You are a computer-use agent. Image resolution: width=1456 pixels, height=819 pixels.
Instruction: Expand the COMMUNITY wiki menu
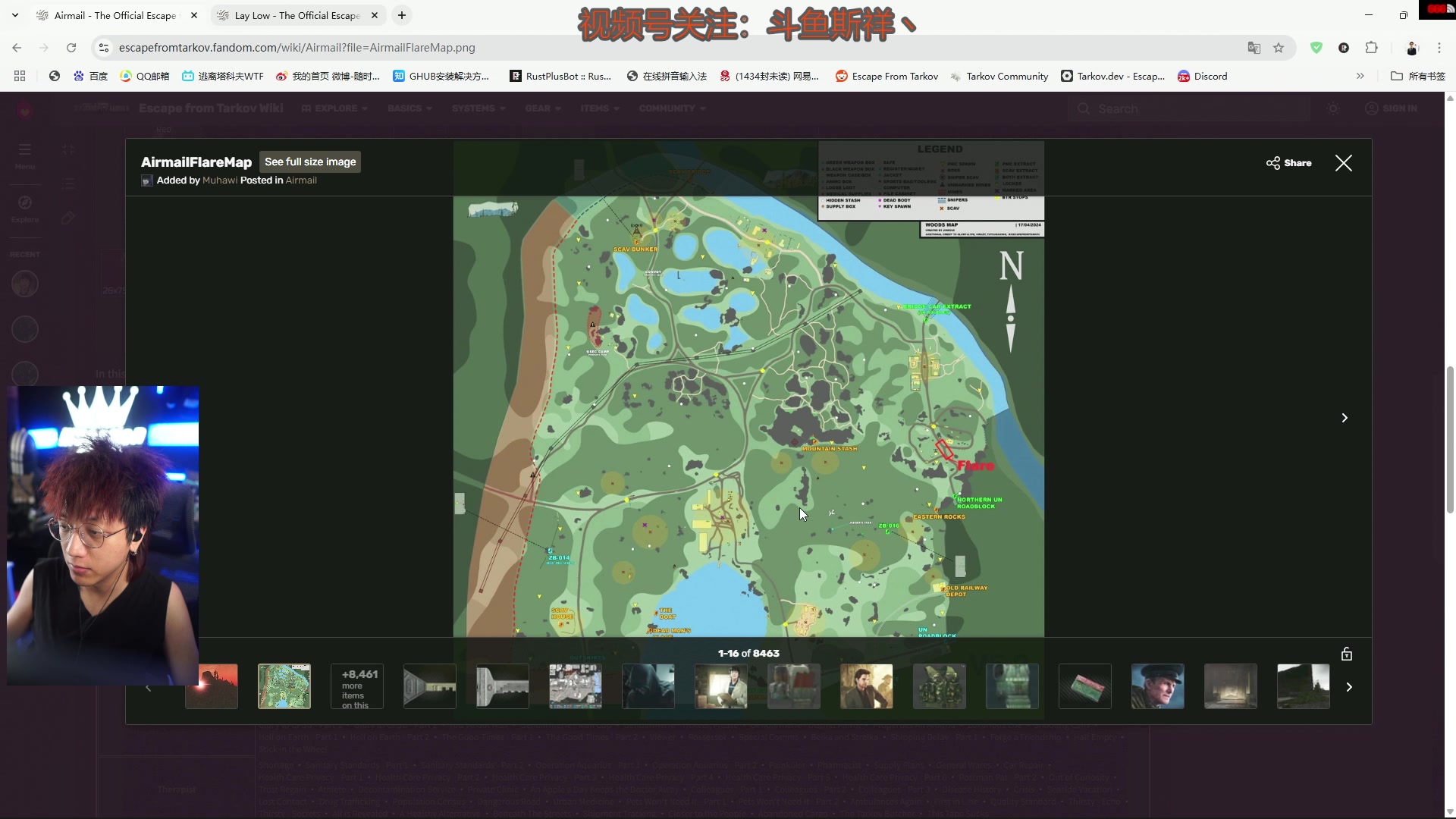pyautogui.click(x=673, y=108)
